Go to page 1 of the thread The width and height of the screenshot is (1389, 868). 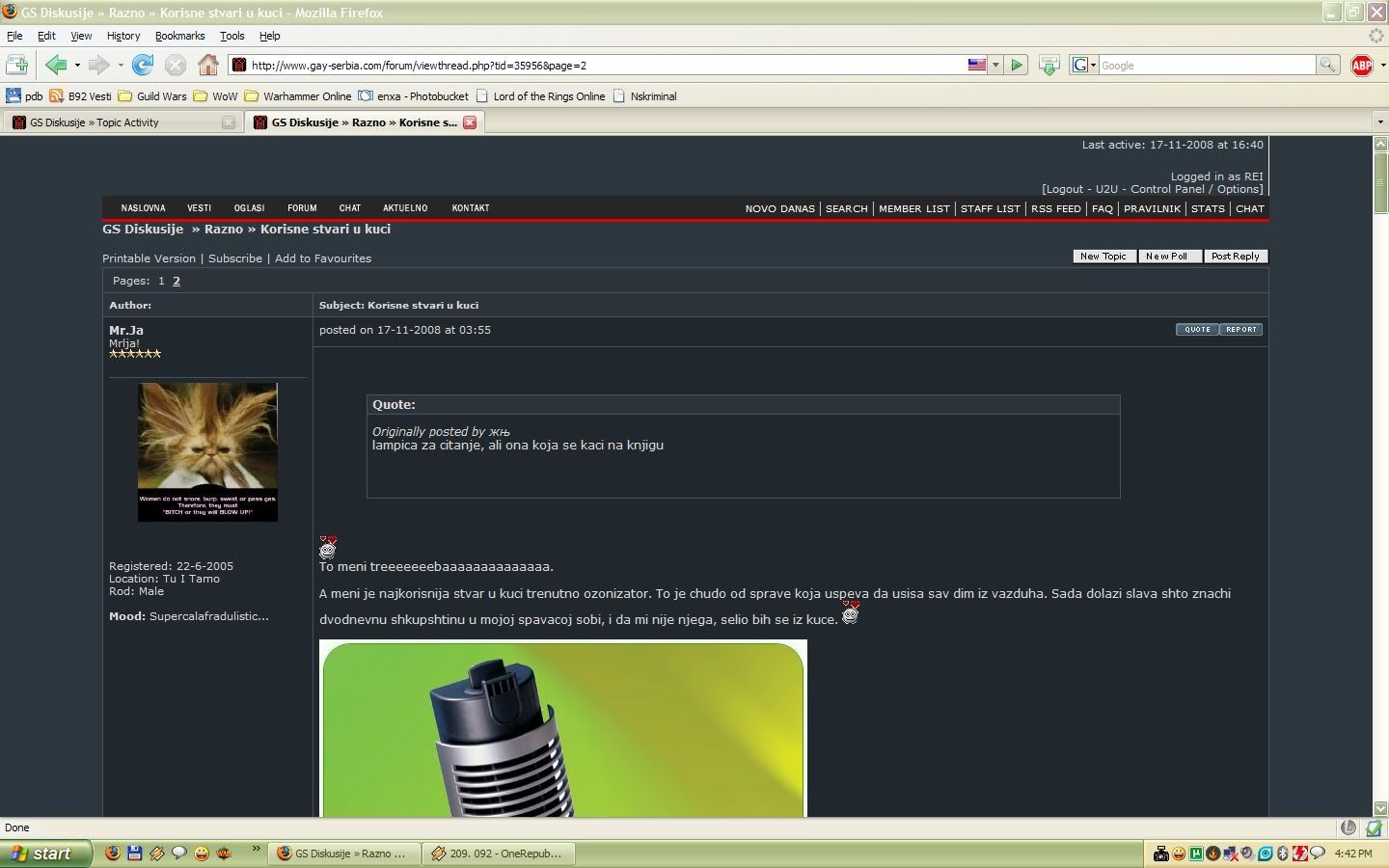(161, 281)
